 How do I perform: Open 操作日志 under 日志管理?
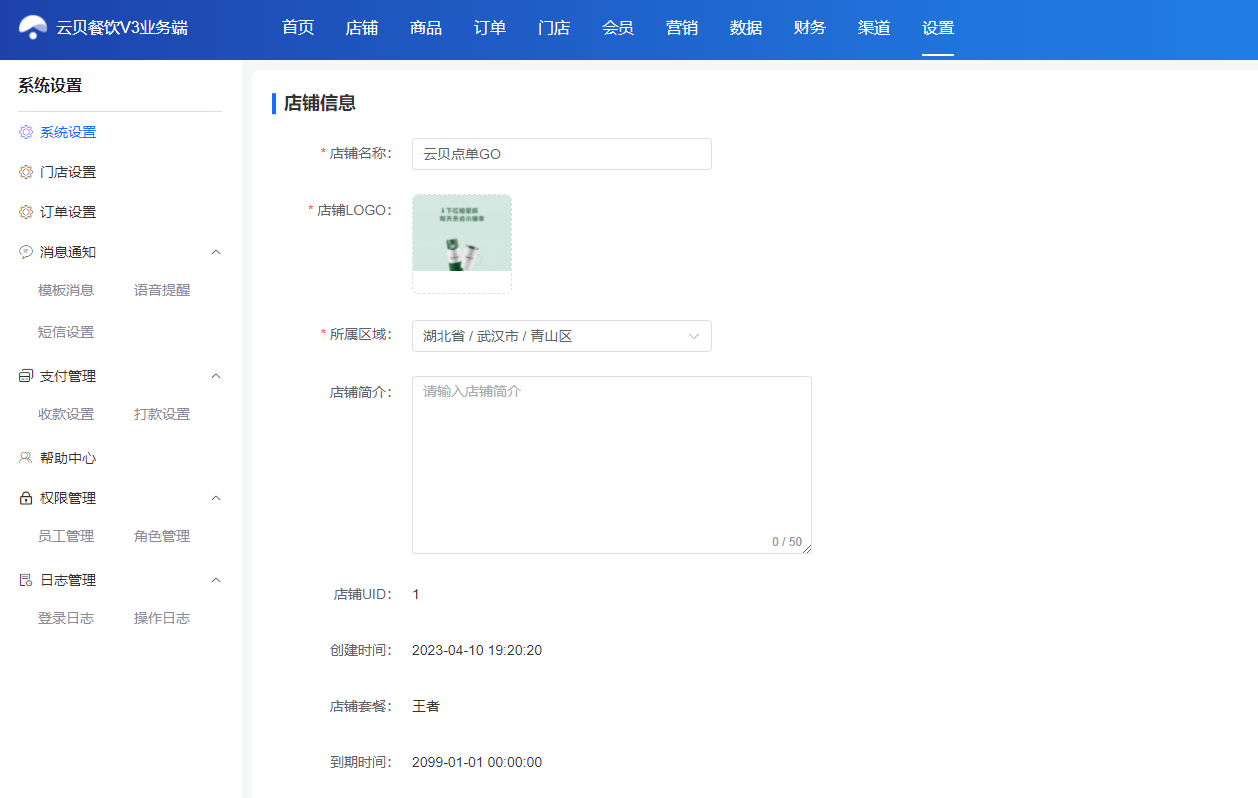tap(162, 618)
